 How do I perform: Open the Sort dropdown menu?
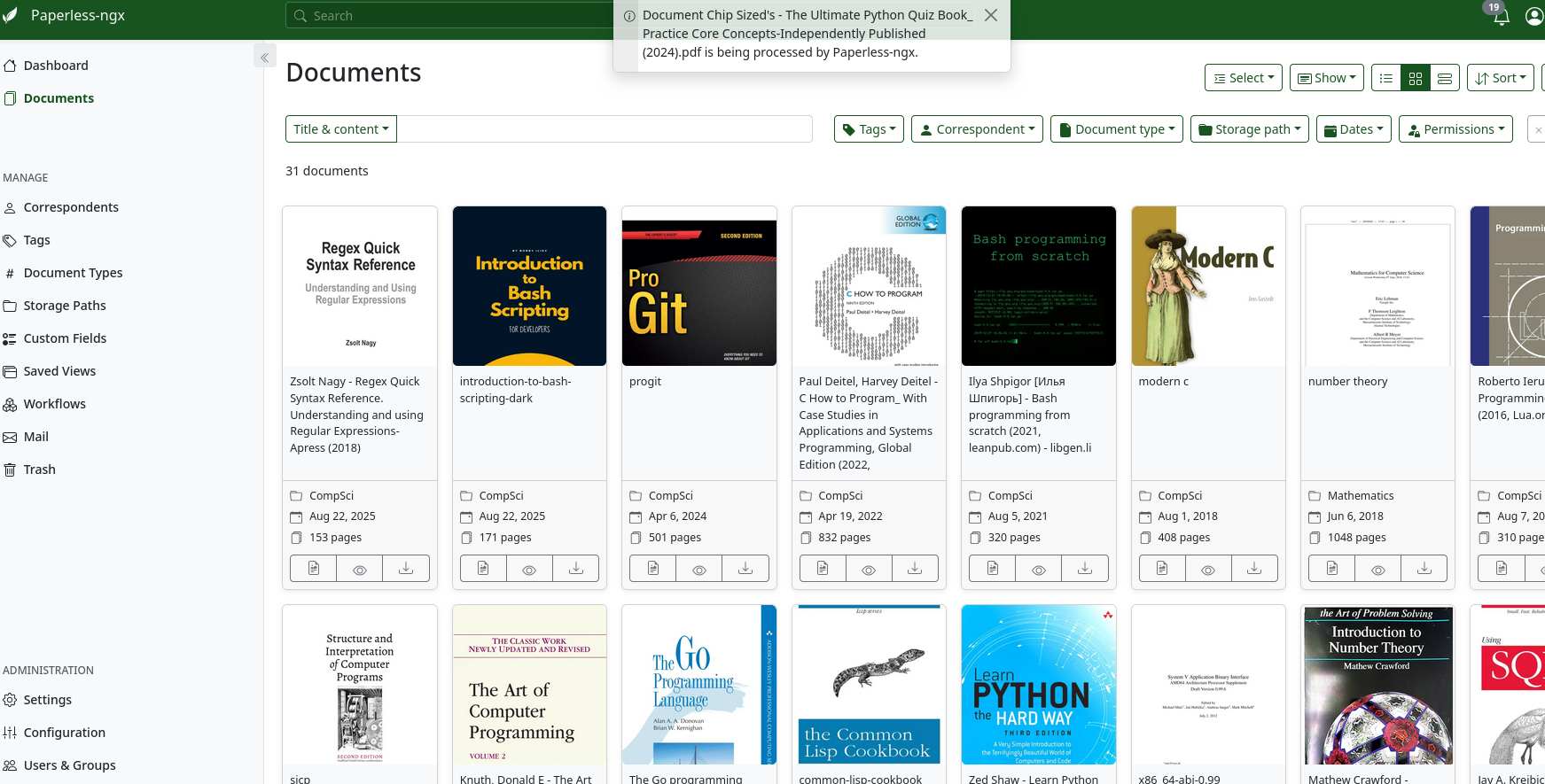[x=1500, y=78]
